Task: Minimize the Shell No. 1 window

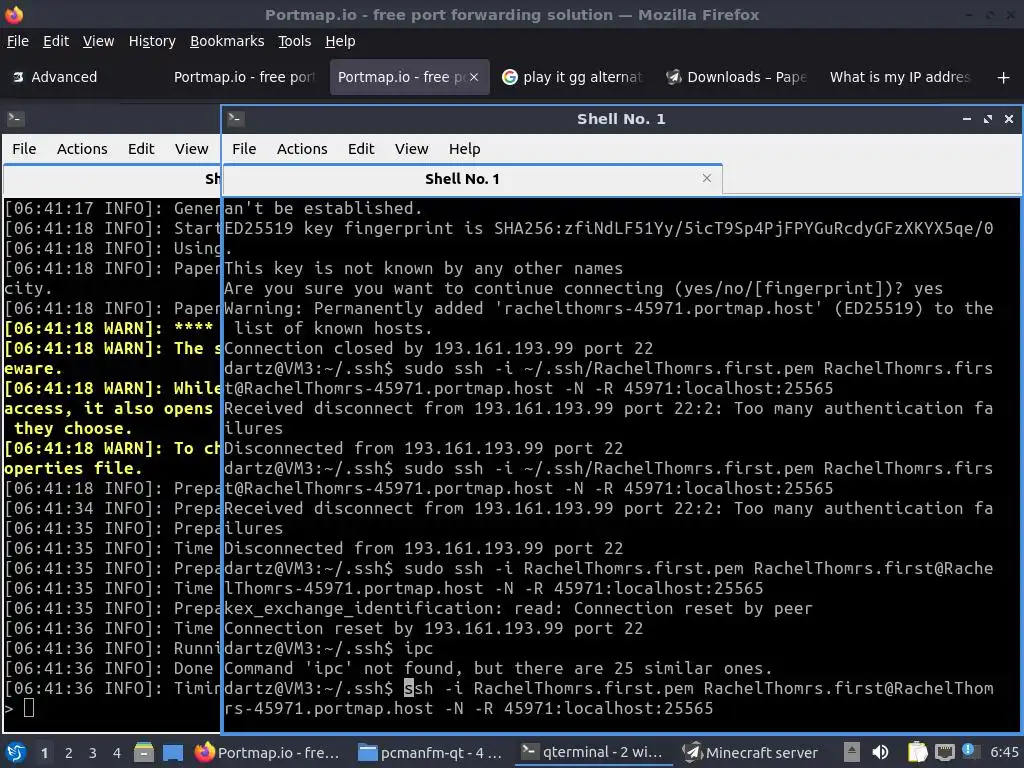Action: tap(967, 119)
